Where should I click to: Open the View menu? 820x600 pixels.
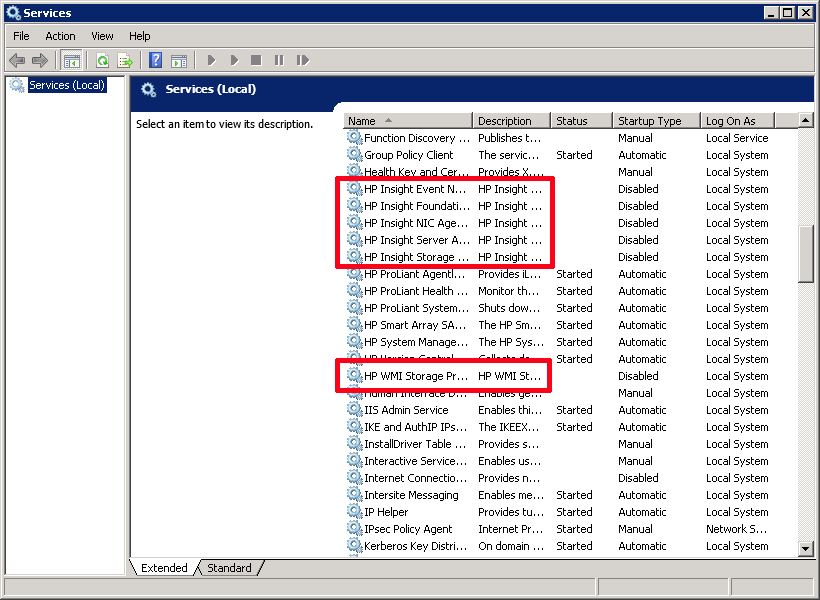(x=102, y=36)
